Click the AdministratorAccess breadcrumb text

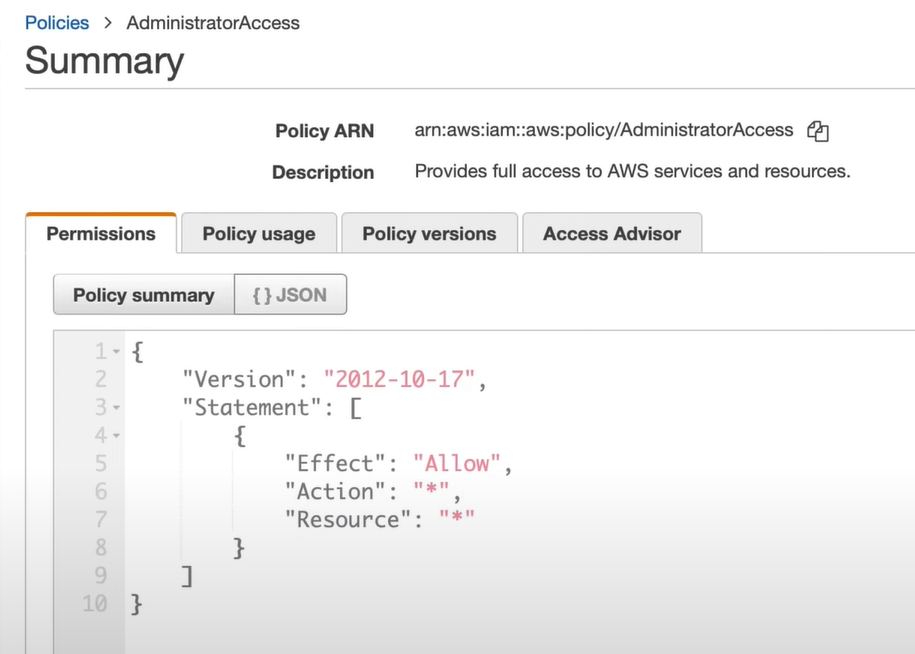coord(213,23)
